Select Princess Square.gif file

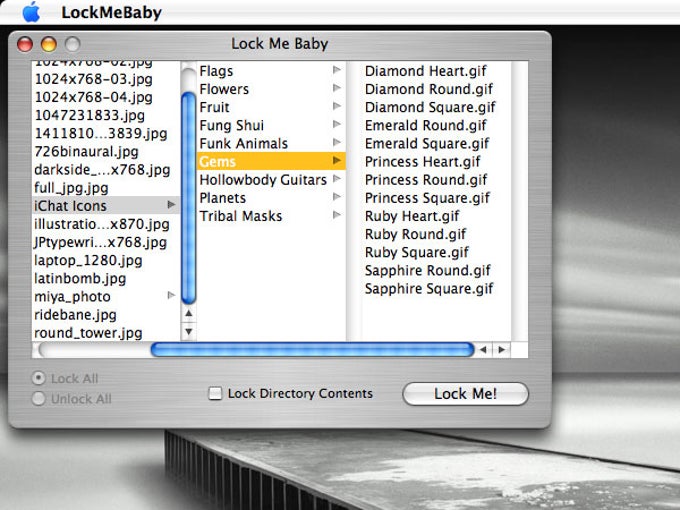tap(427, 198)
